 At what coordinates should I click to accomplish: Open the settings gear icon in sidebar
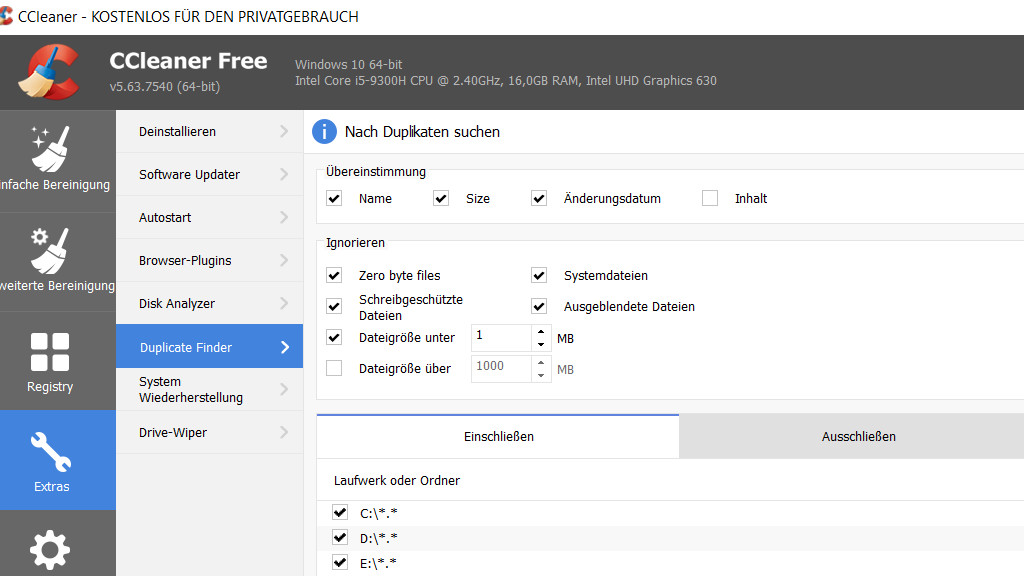pos(50,550)
